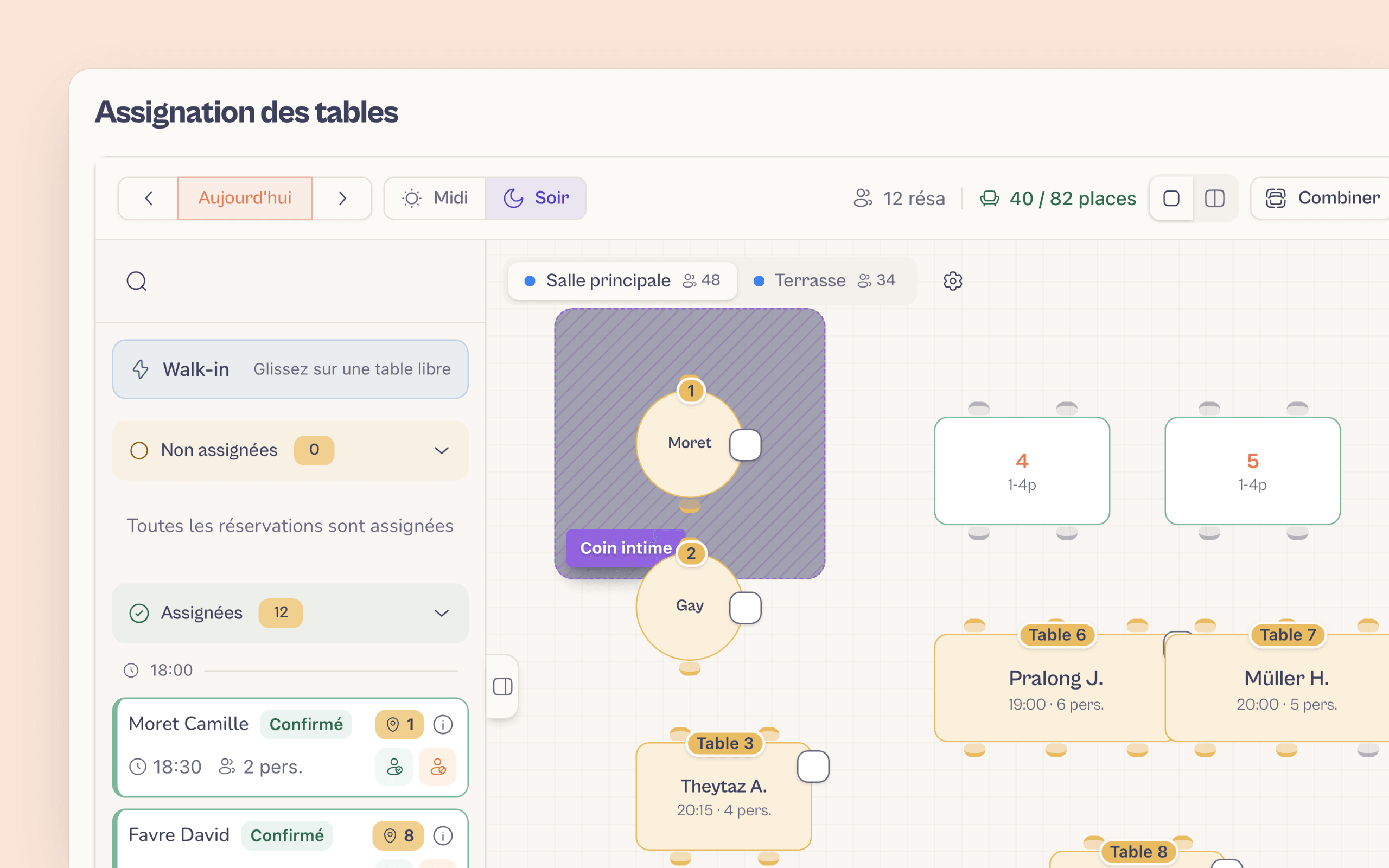The width and height of the screenshot is (1389, 868).
Task: Click orange guest status icon for Moret Camille
Action: click(438, 767)
